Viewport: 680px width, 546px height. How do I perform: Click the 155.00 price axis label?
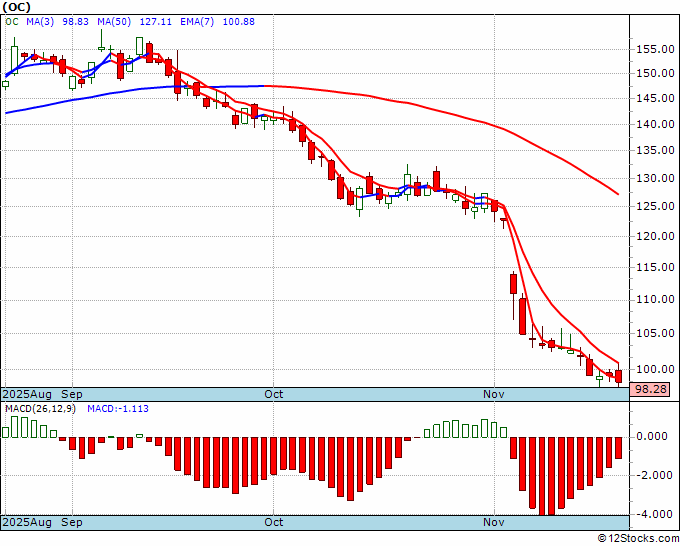point(655,49)
